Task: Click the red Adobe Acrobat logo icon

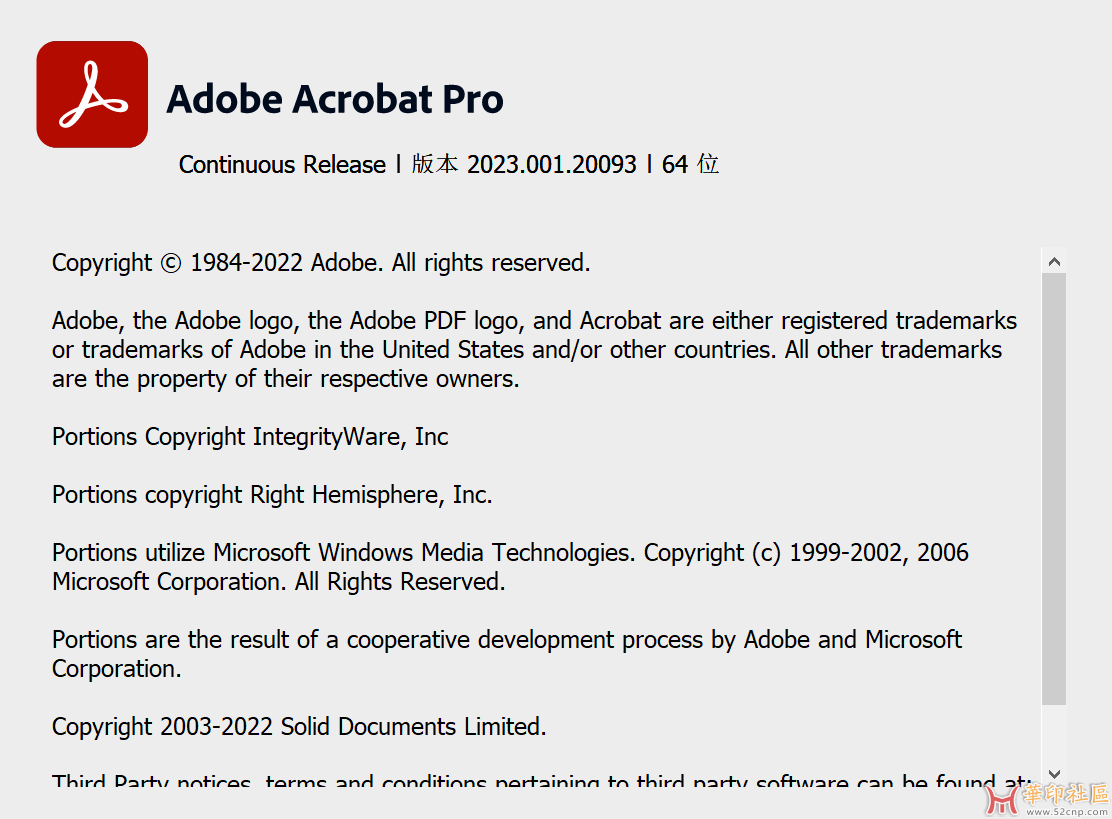Action: click(92, 94)
